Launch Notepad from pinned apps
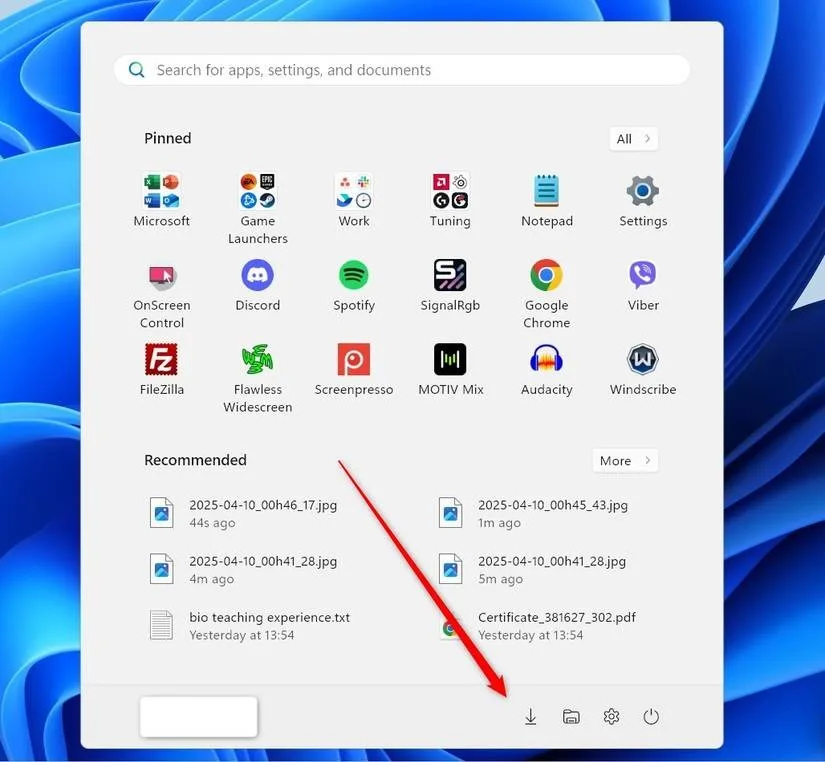 click(x=547, y=200)
